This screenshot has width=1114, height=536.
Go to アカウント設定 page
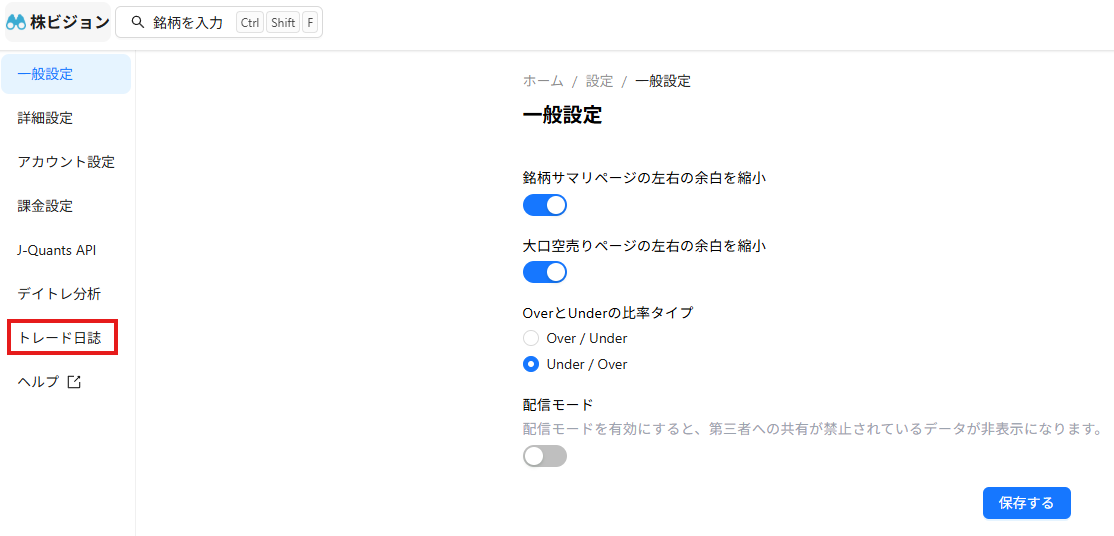pos(66,162)
